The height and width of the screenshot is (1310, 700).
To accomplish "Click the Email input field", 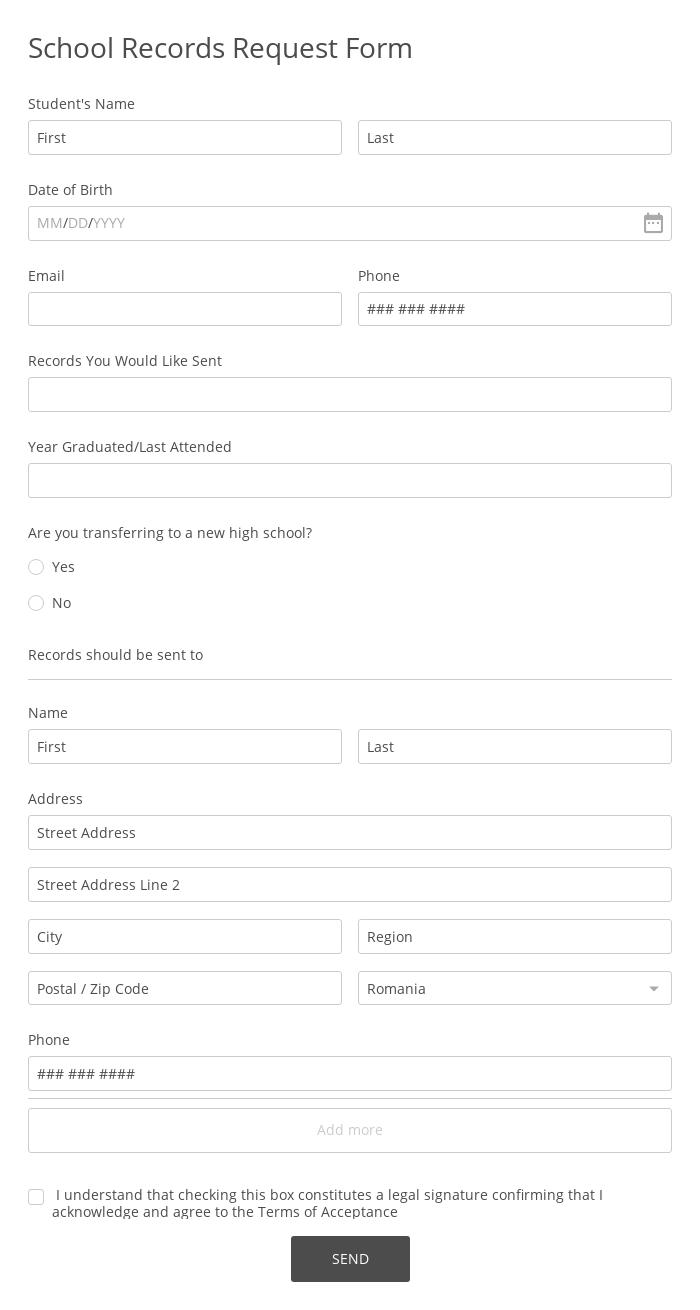I will pyautogui.click(x=185, y=309).
